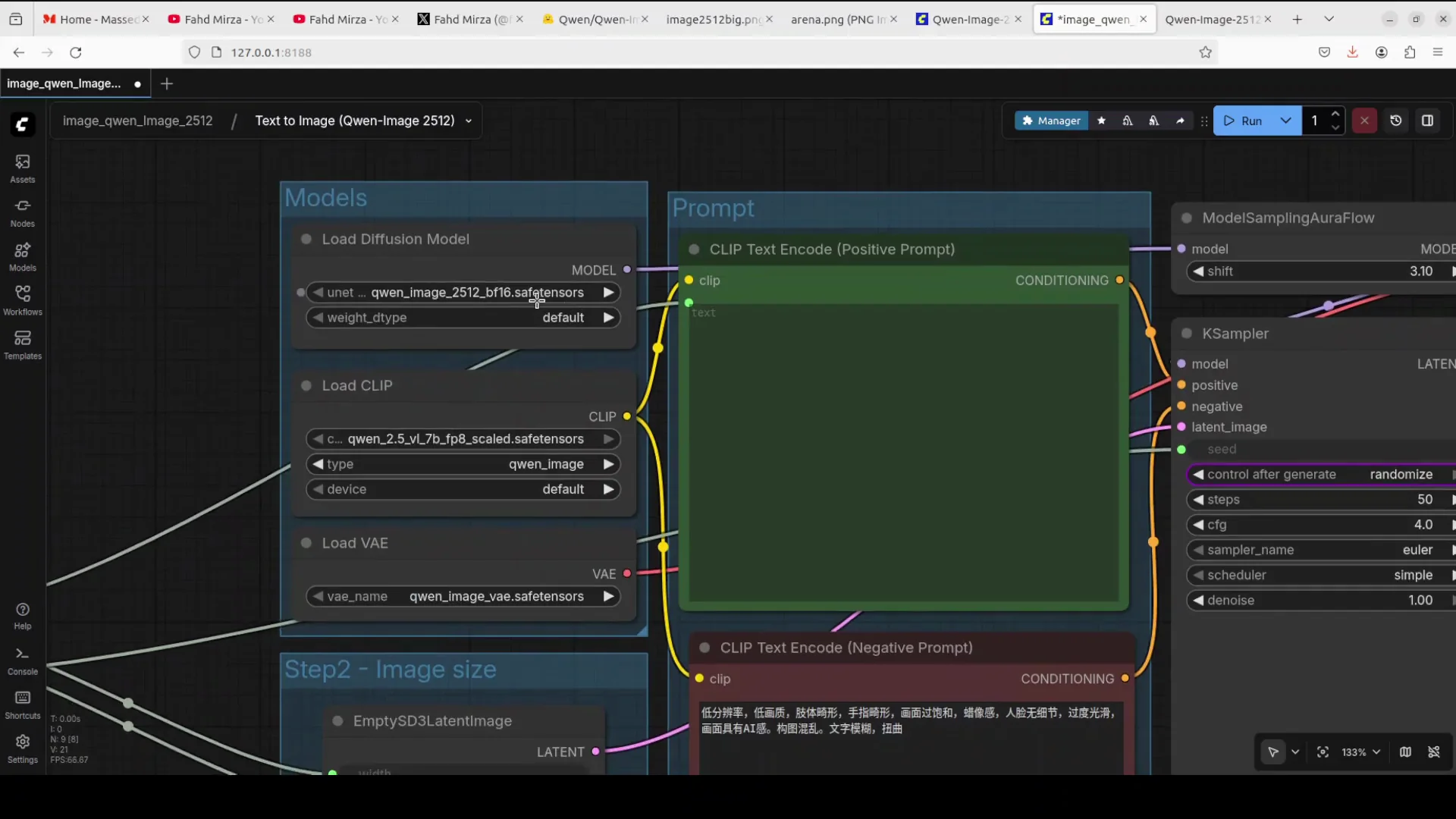Open the workflow history icon in topbar
Image resolution: width=1456 pixels, height=819 pixels.
pos(1396,121)
